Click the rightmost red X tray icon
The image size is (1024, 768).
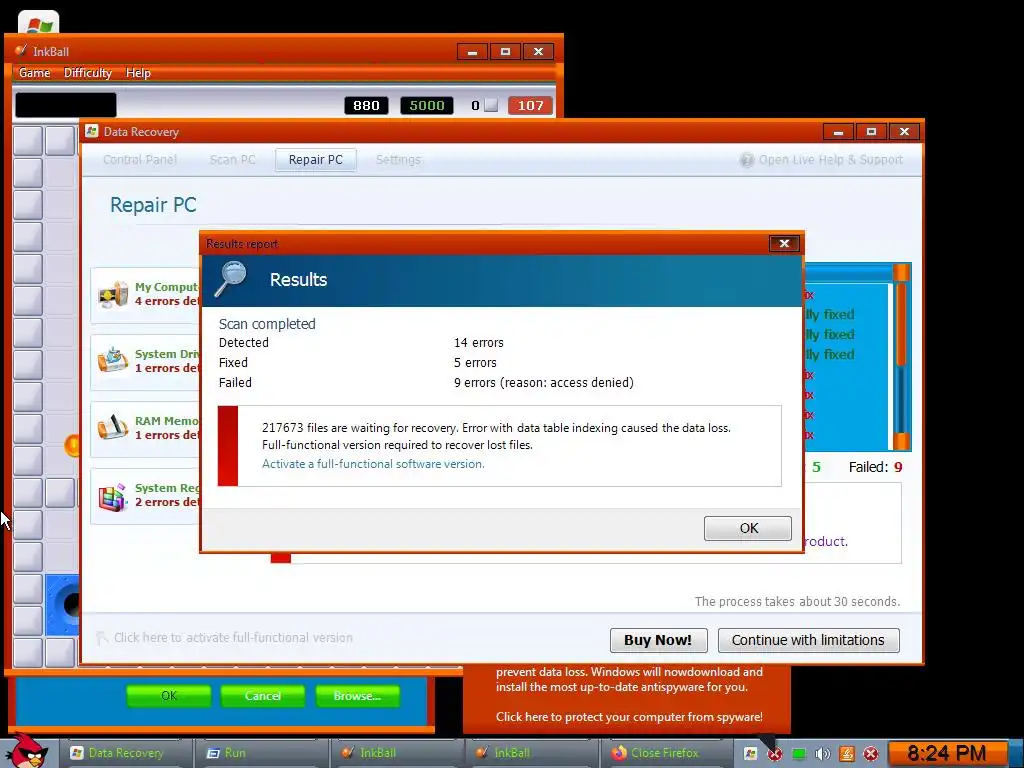(871, 754)
